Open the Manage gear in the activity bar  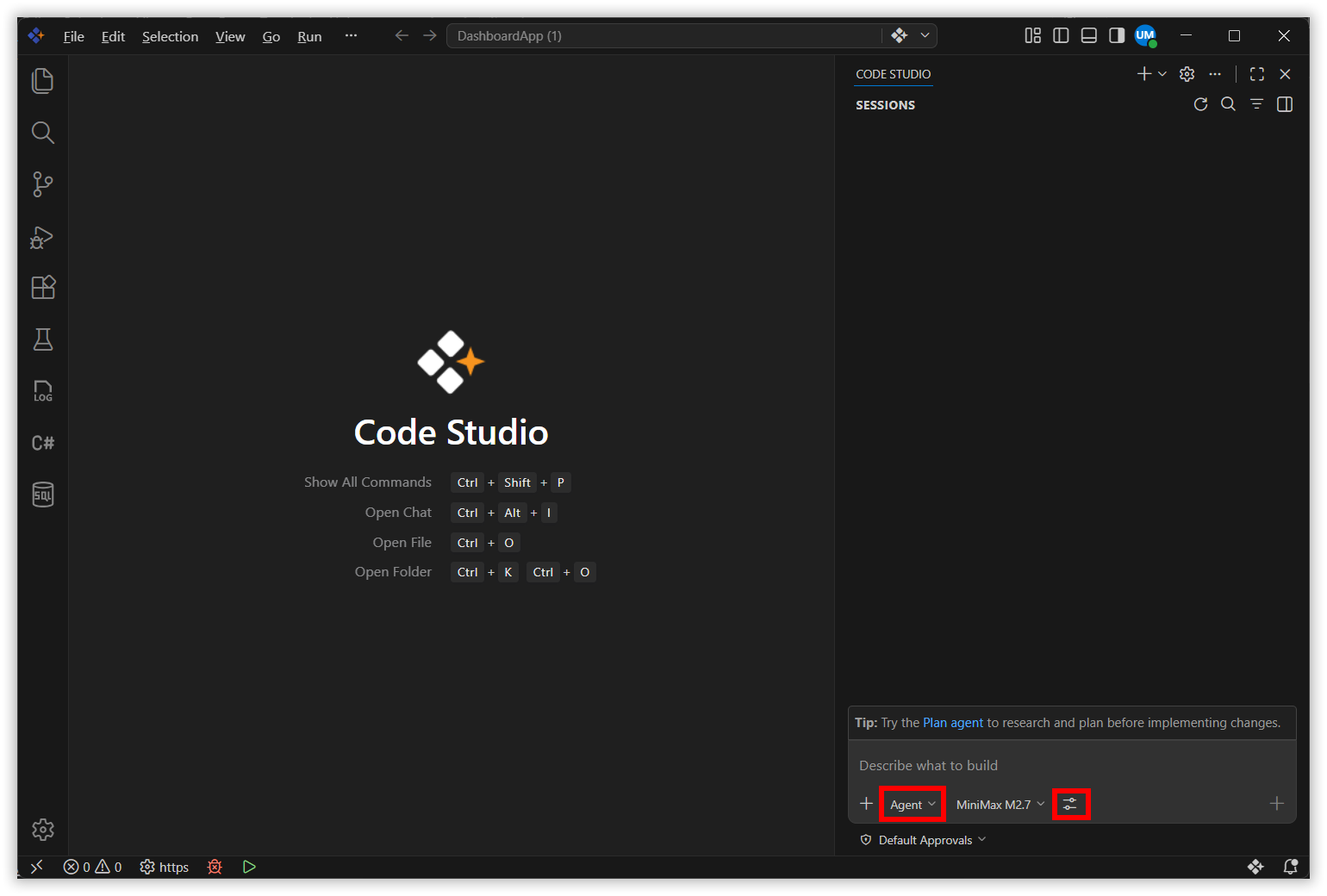click(42, 830)
